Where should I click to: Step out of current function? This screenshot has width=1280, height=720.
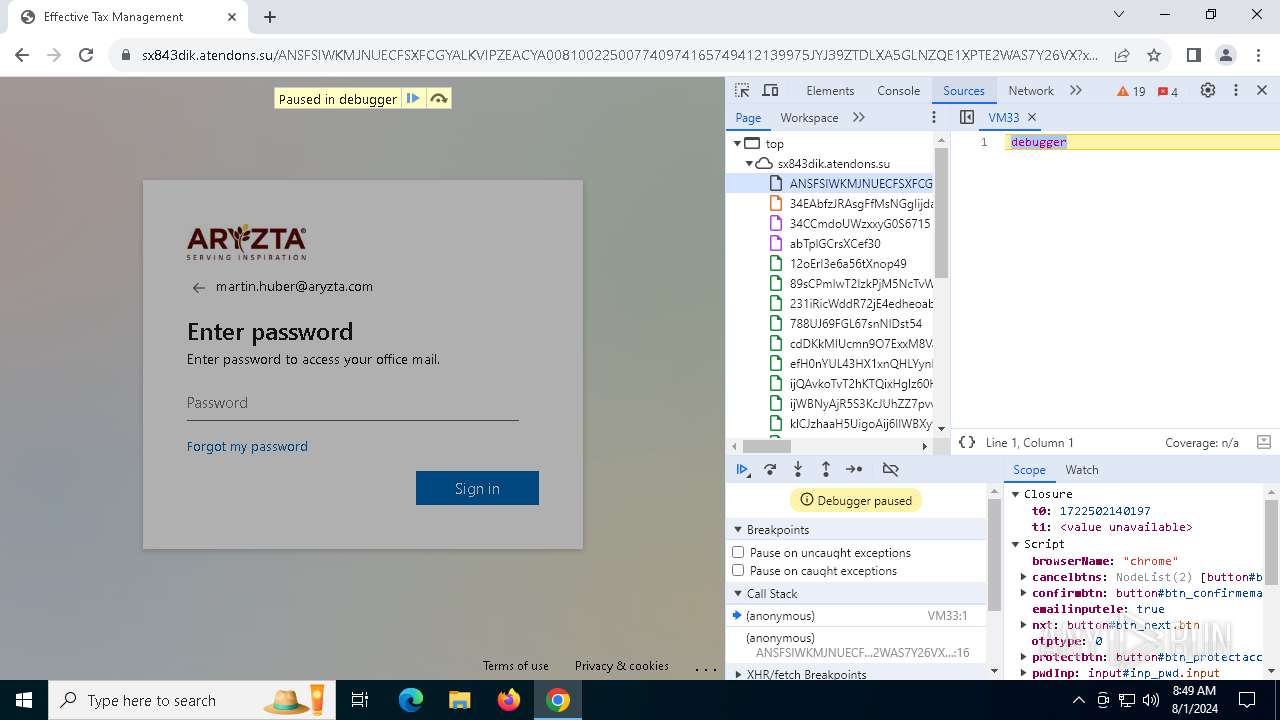click(x=826, y=469)
